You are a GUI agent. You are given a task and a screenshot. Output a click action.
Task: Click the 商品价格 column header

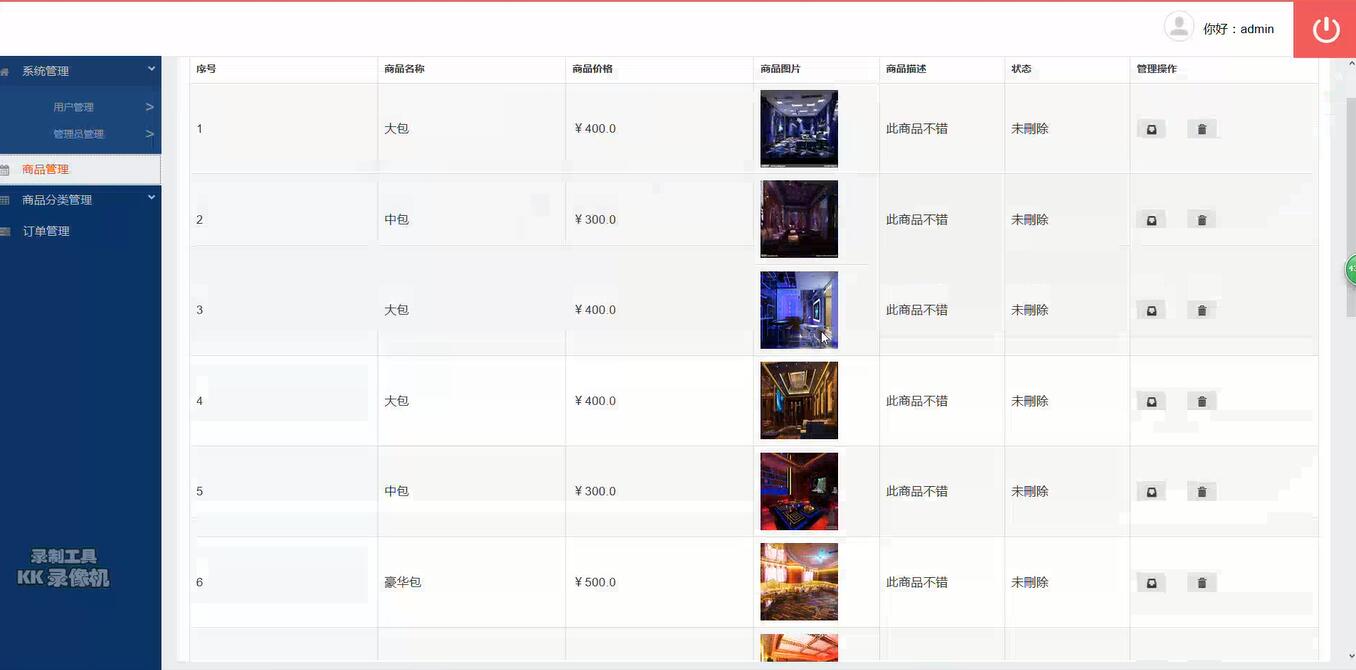point(592,69)
